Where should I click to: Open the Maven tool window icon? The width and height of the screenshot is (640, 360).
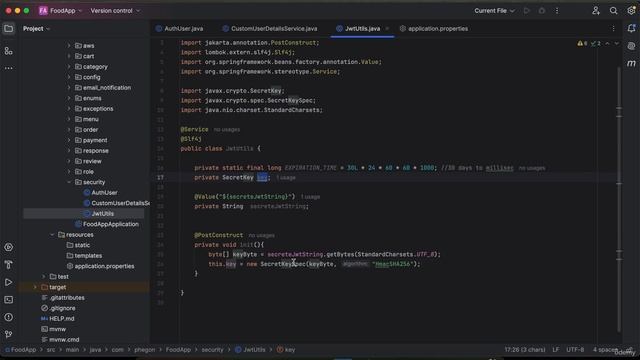tap(631, 63)
